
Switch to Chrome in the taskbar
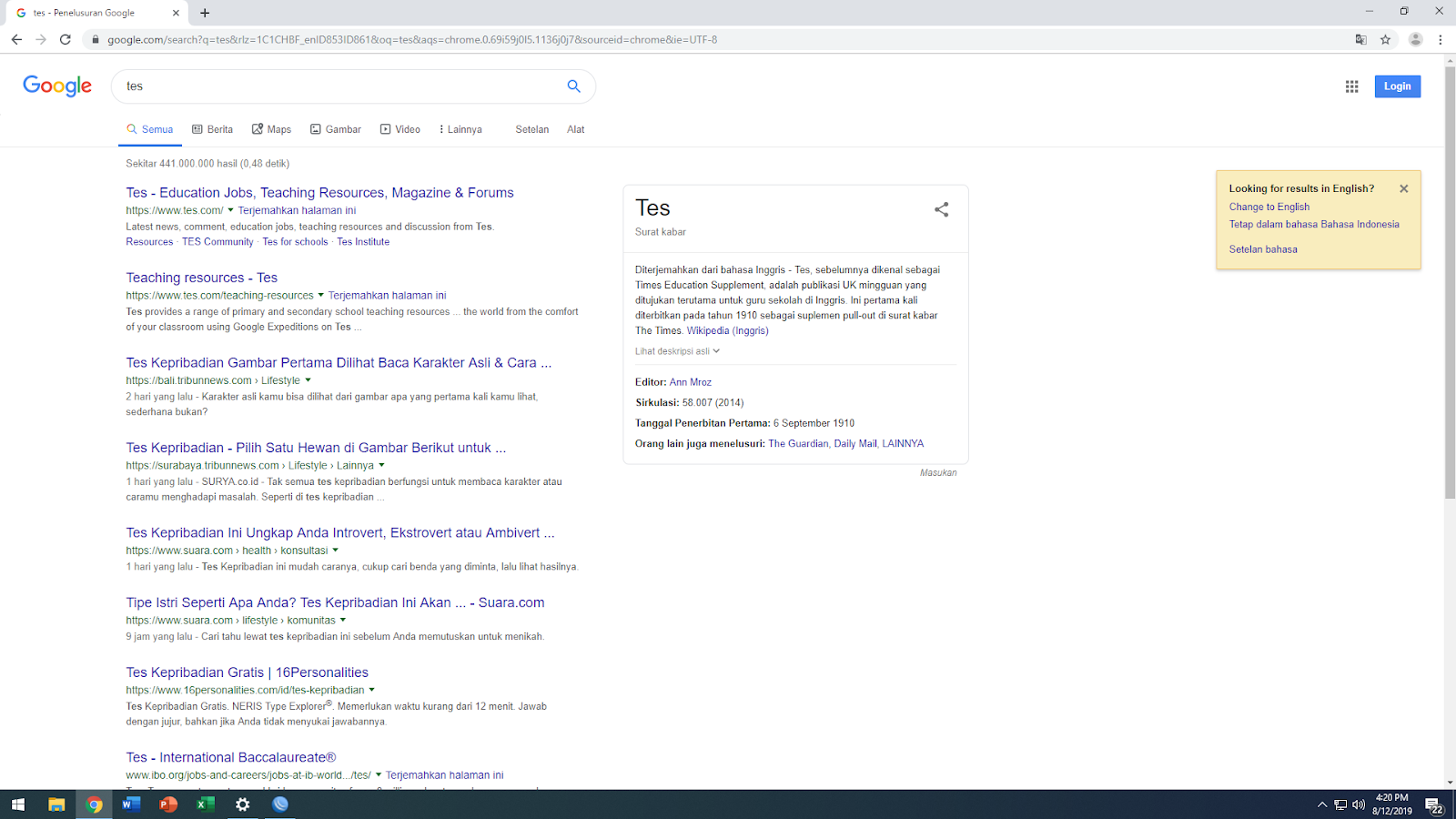click(94, 804)
